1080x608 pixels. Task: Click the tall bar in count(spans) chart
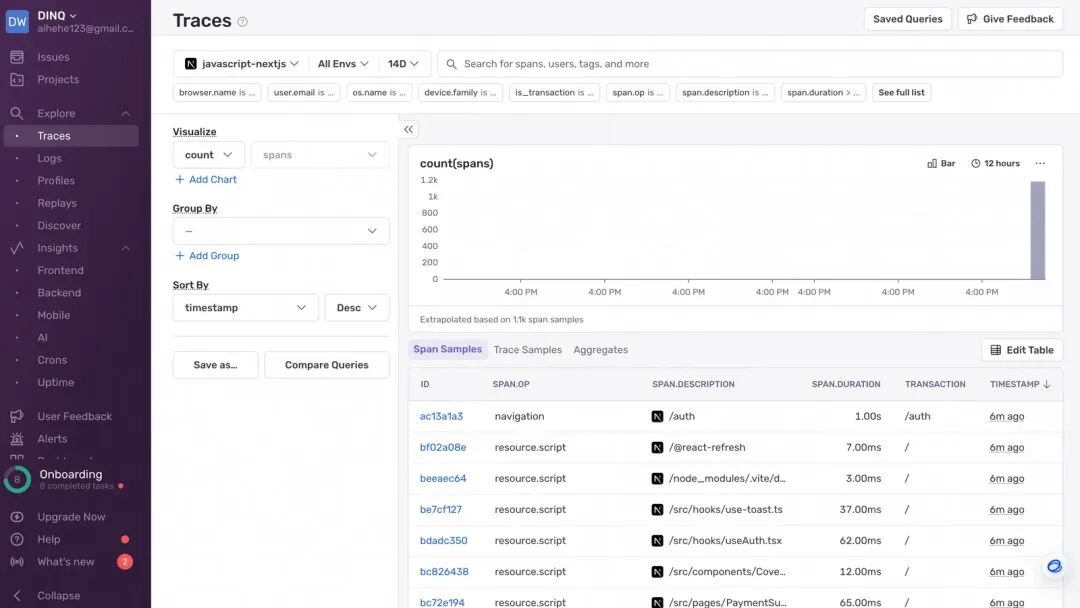[1037, 230]
